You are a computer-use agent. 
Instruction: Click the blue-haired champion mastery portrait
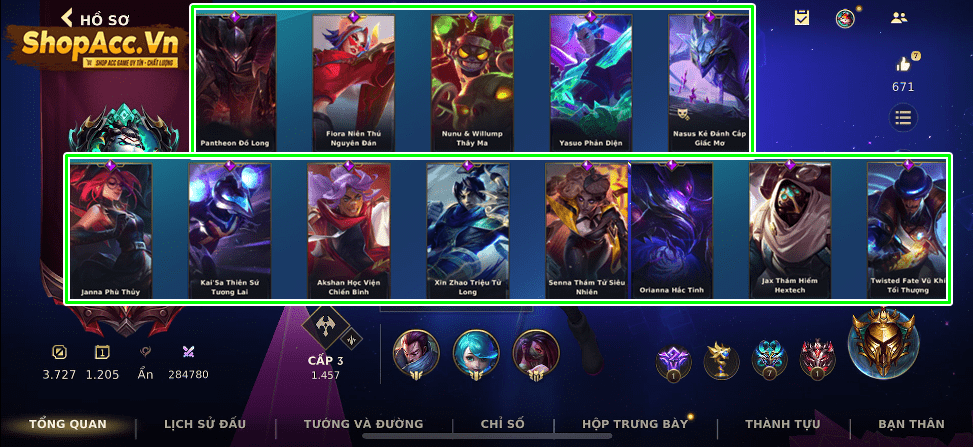coord(476,354)
